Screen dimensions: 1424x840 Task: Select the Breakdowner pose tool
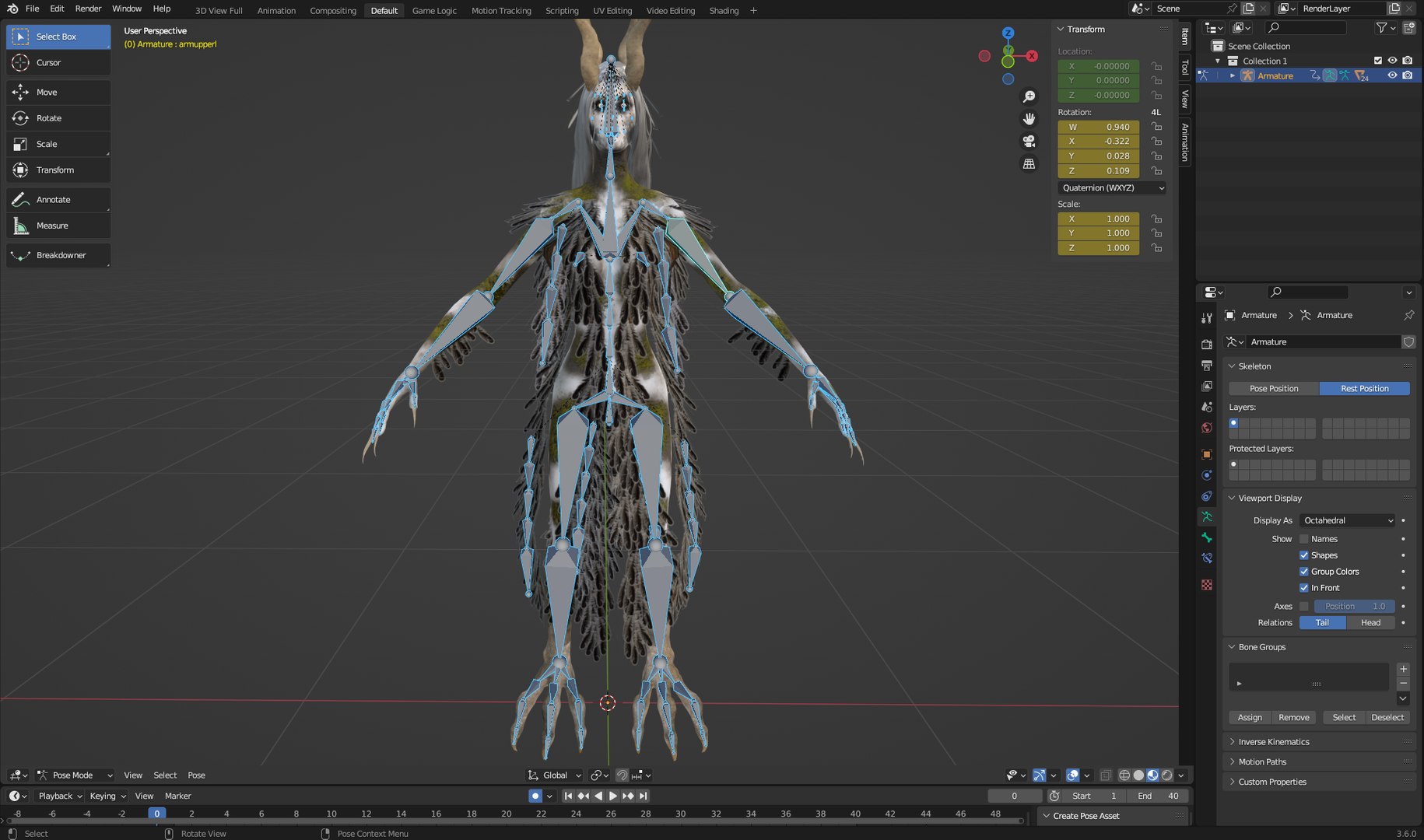58,255
